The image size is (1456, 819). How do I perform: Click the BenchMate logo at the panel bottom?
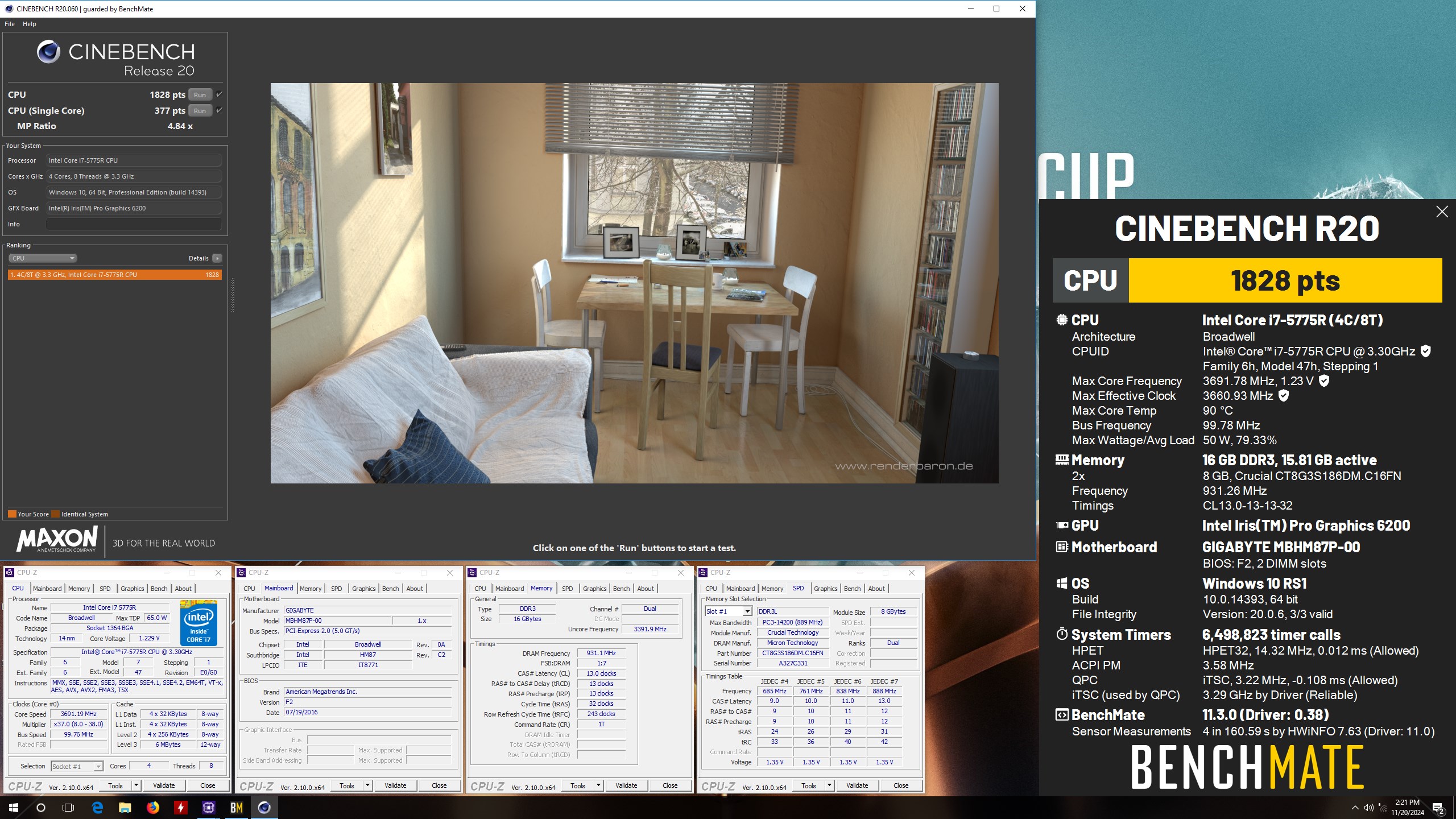pyautogui.click(x=1247, y=767)
